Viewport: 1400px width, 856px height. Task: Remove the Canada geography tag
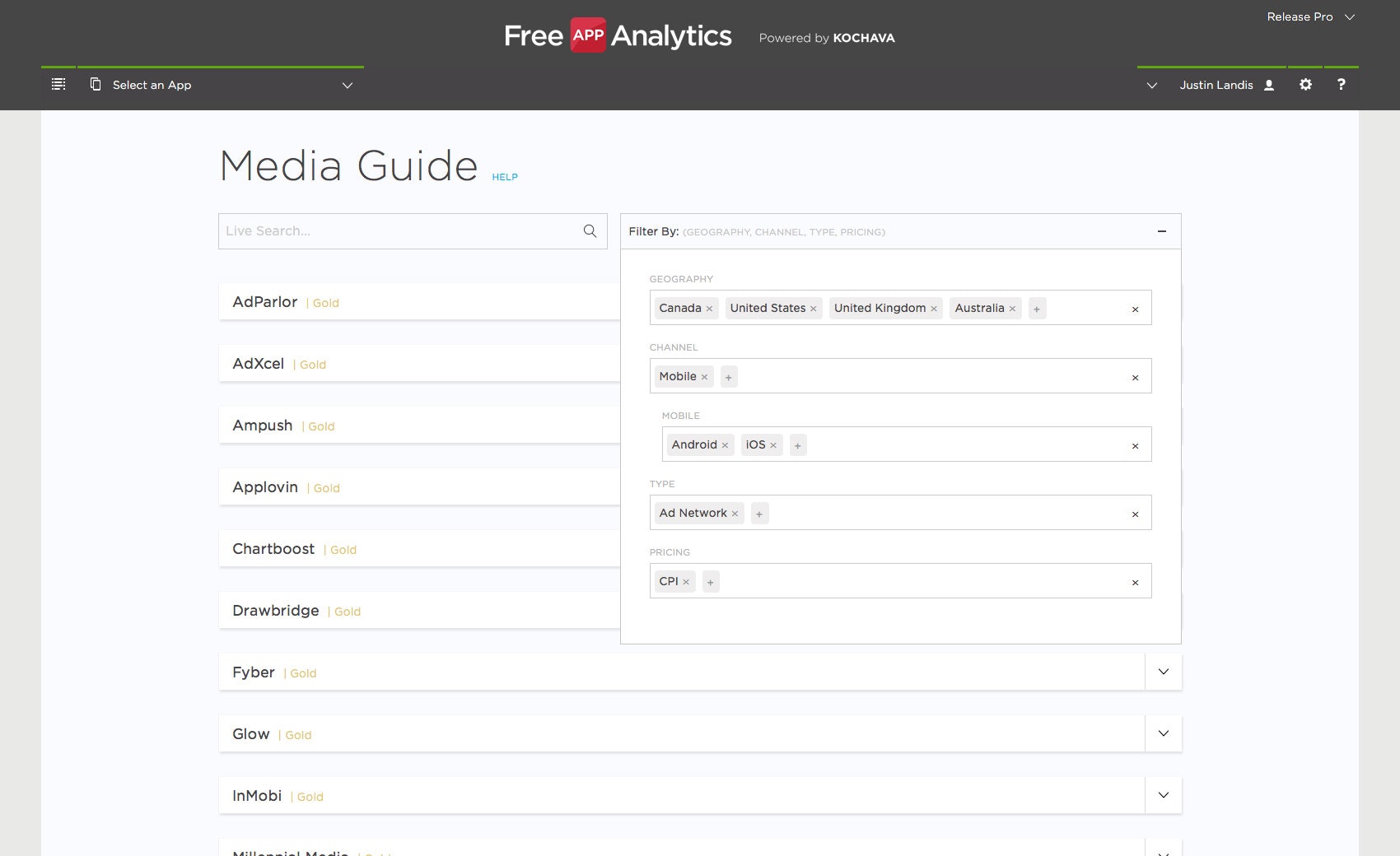(709, 309)
